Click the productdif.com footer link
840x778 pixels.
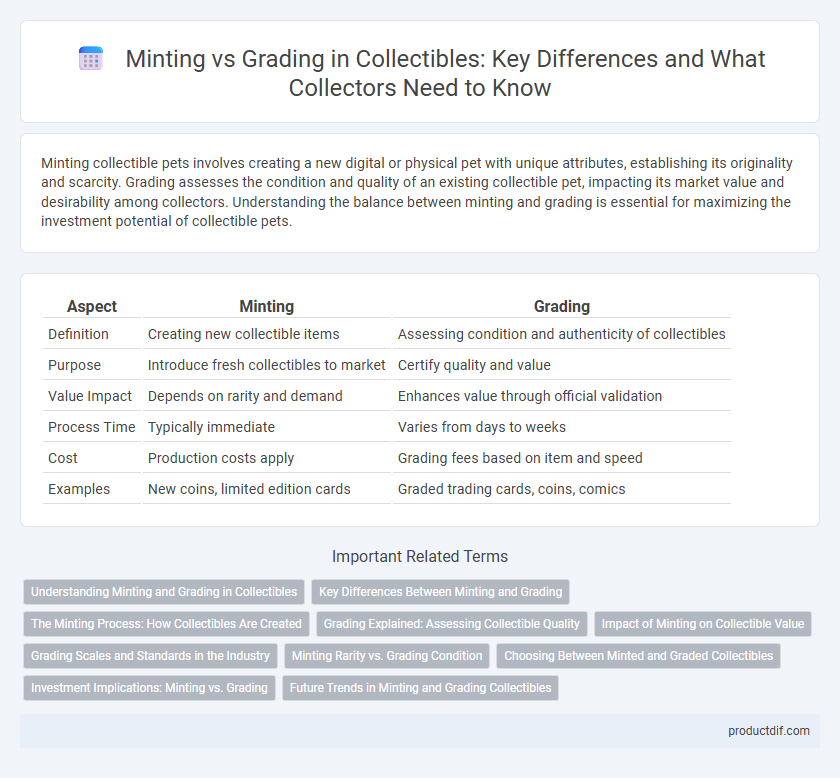(768, 731)
